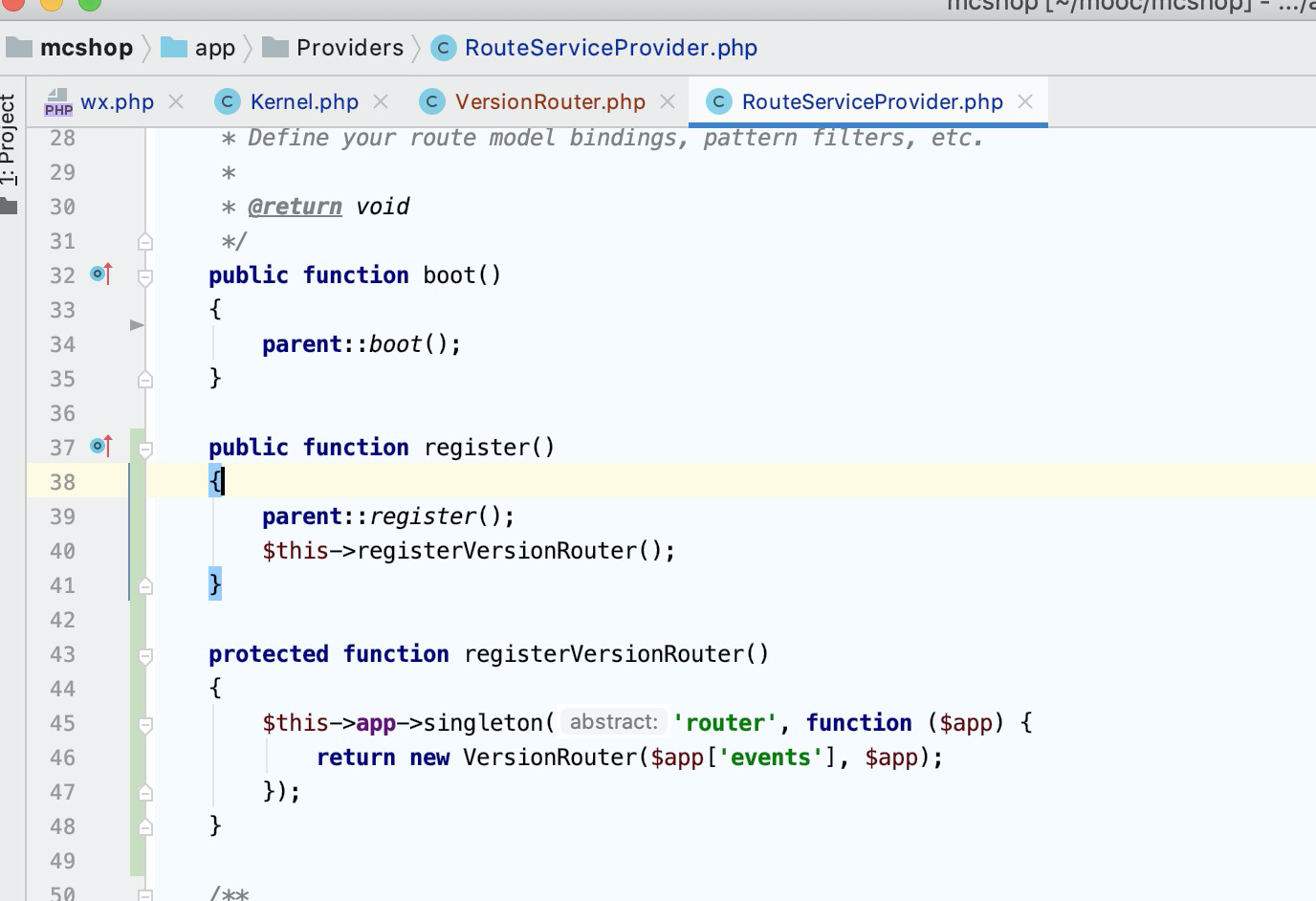Click registerVersionRouter in the protected function declaration
Viewport: 1316px width, 901px height.
[x=603, y=654]
